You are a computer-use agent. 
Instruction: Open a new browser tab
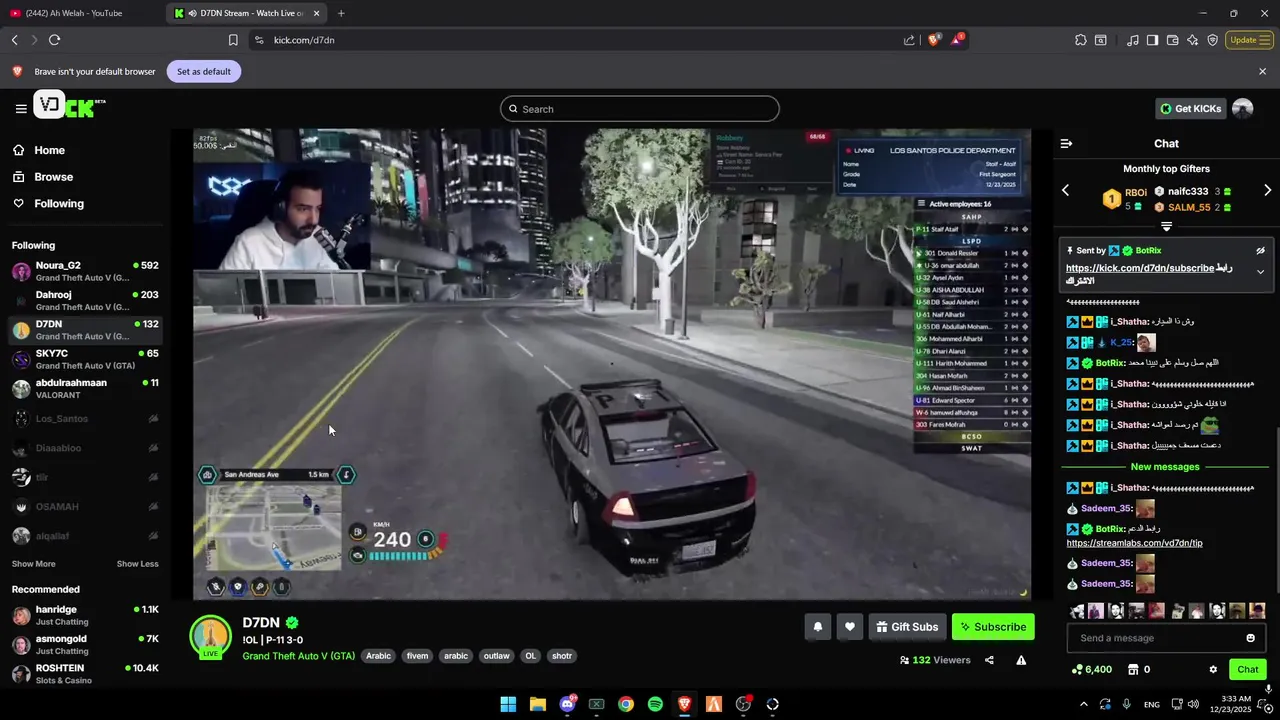[341, 13]
